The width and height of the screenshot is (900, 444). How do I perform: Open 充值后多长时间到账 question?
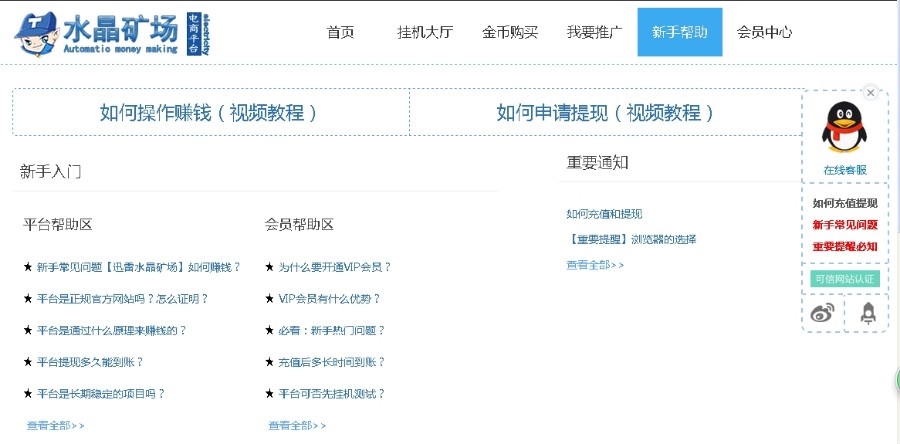(331, 362)
